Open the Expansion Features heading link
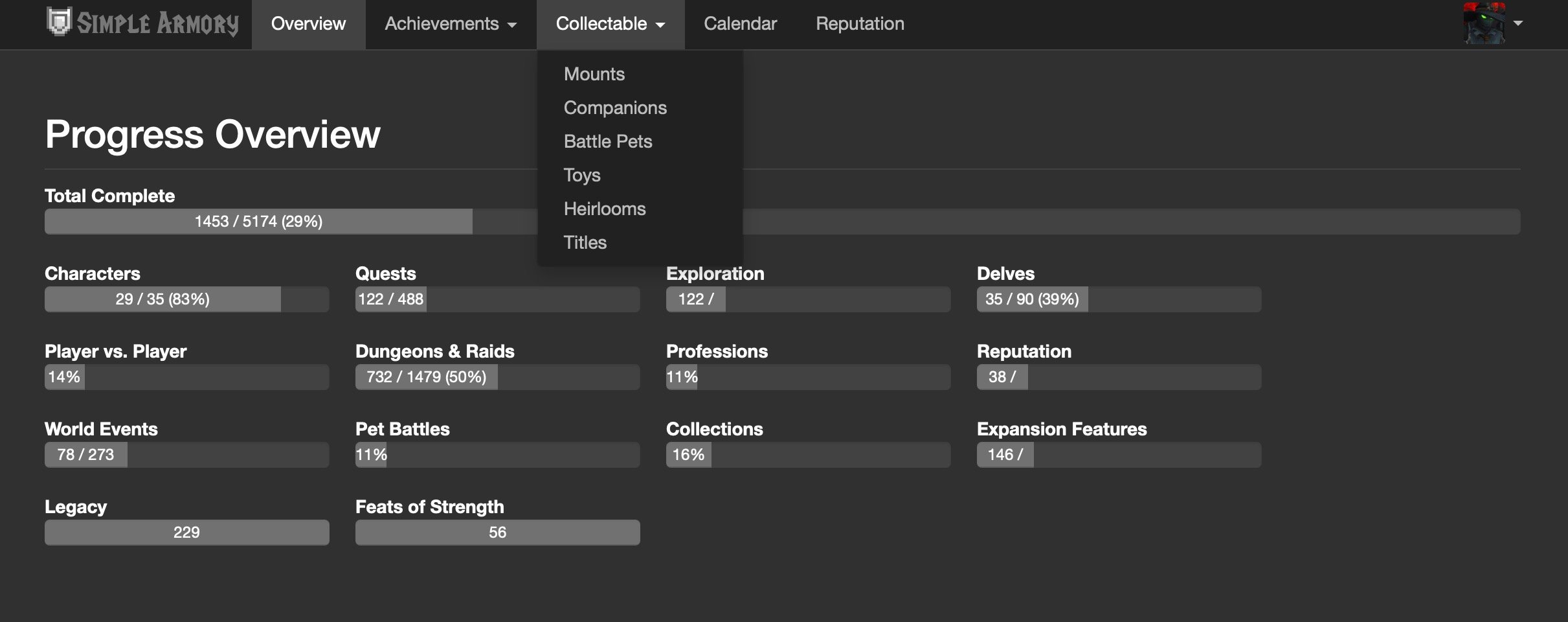 1062,429
